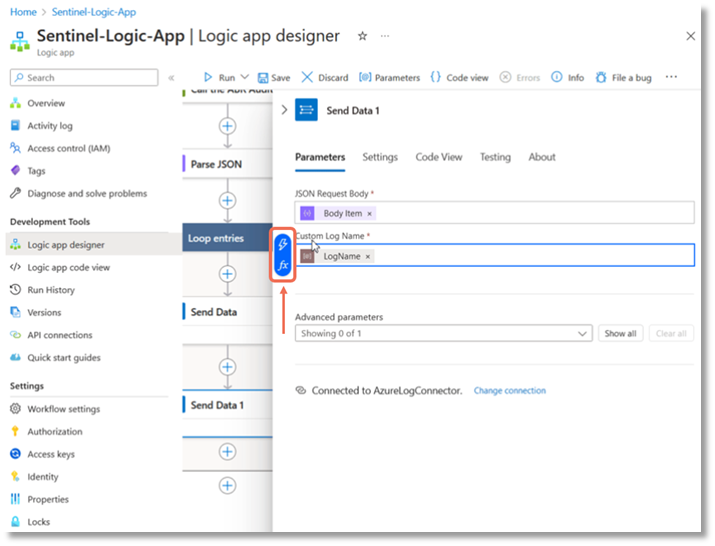Select the Parse JSON action card
The image size is (715, 546).
pos(228,164)
